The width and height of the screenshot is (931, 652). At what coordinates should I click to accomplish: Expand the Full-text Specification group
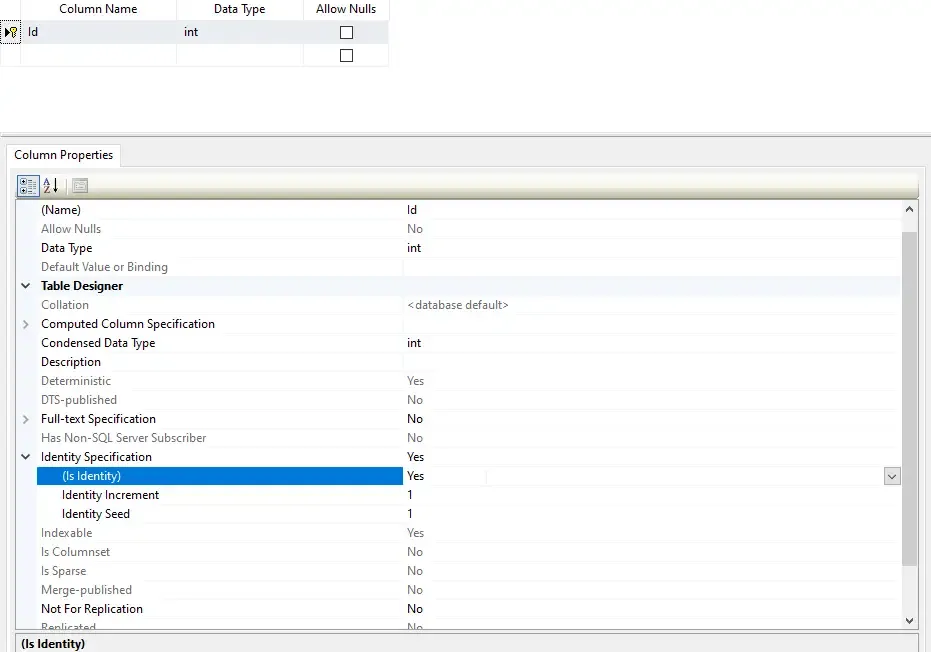pyautogui.click(x=25, y=419)
